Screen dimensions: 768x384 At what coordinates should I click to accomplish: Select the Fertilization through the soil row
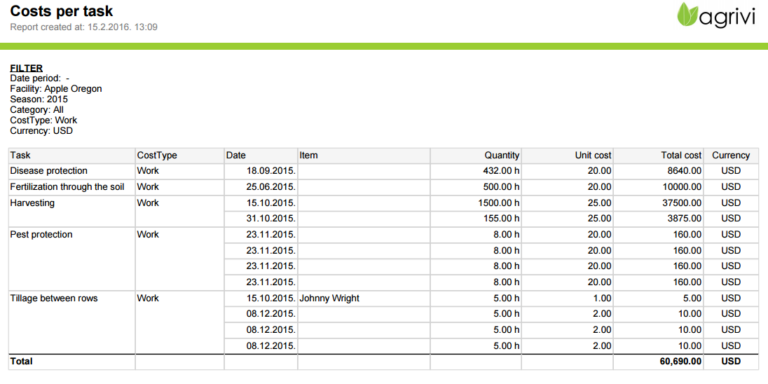coord(384,187)
